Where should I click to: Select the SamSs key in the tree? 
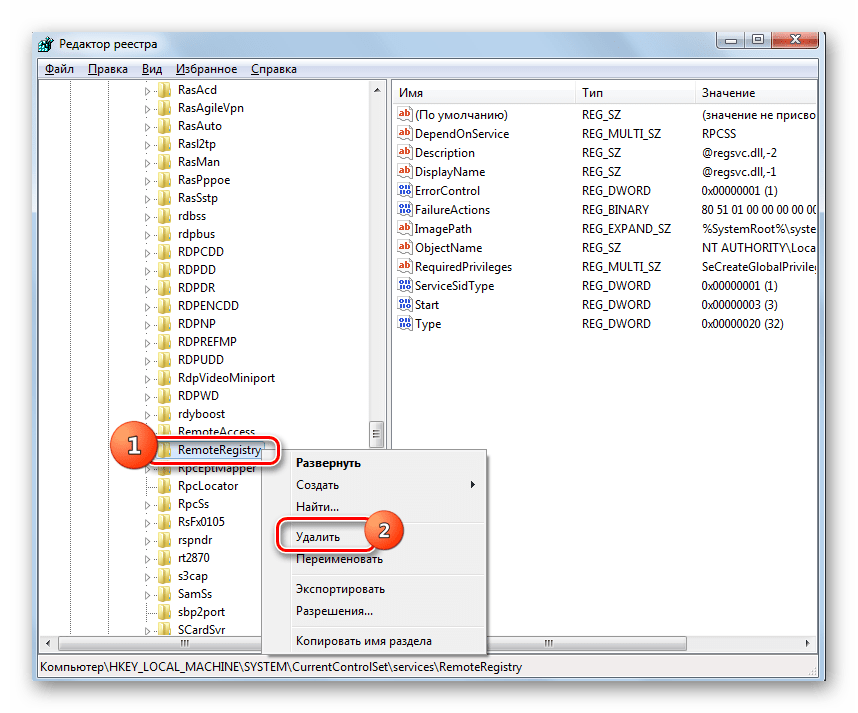pyautogui.click(x=197, y=594)
